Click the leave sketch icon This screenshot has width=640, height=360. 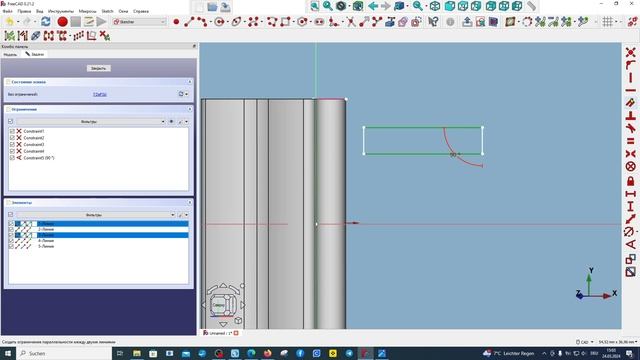point(467,22)
